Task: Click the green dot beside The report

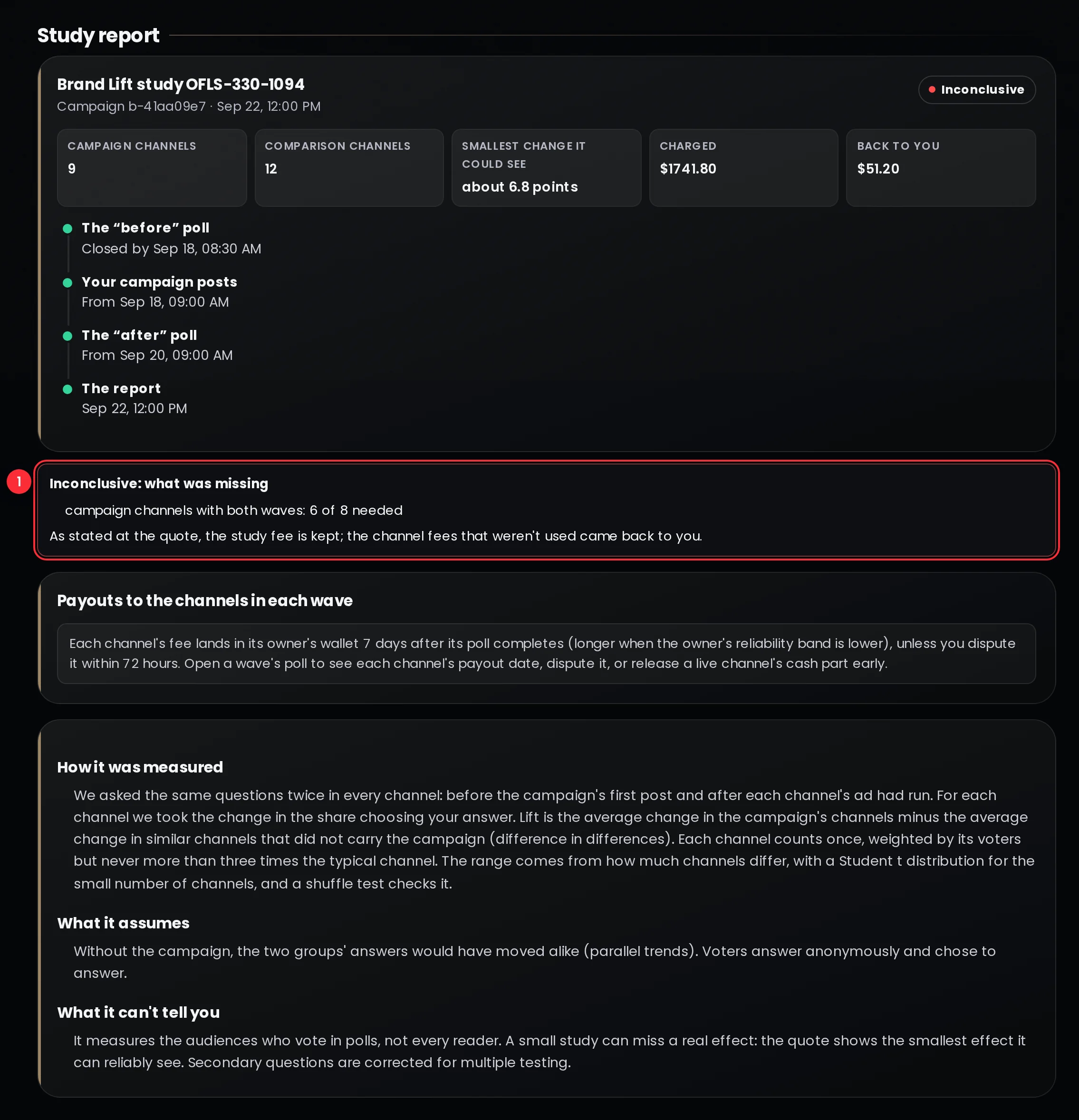Action: 67,389
